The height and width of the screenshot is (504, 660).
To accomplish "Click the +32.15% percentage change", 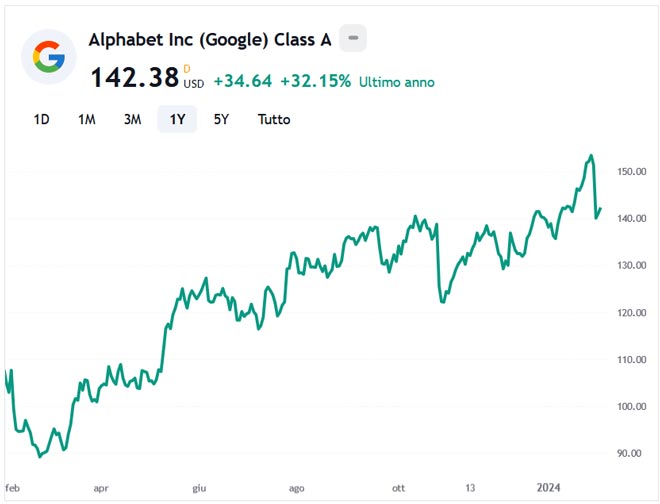I will coord(315,81).
